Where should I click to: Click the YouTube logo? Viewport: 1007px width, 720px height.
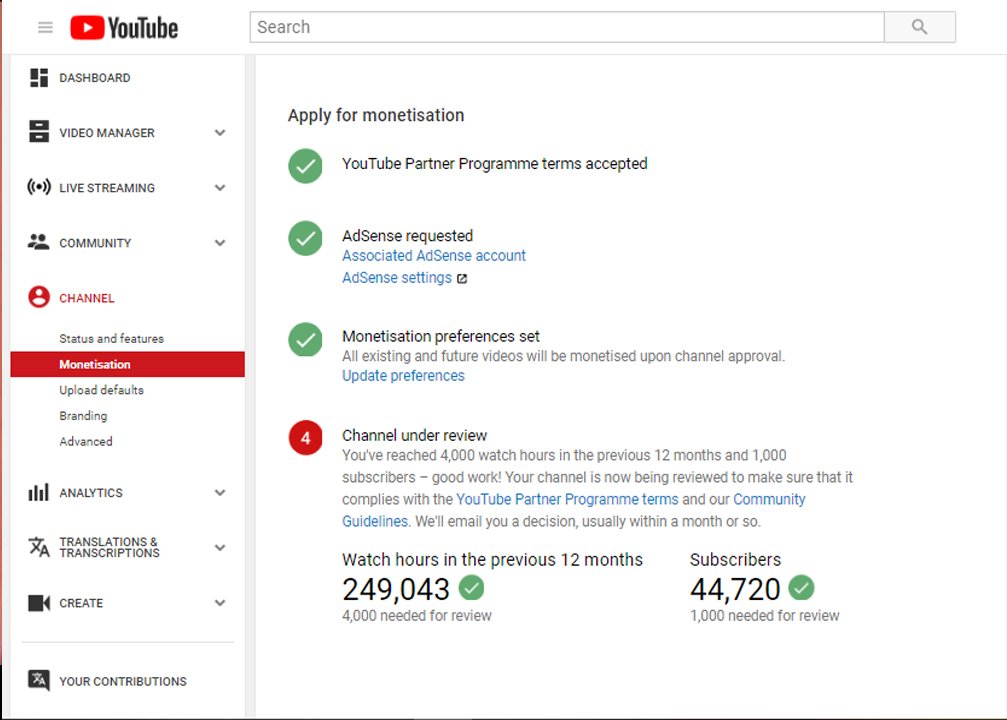[124, 28]
